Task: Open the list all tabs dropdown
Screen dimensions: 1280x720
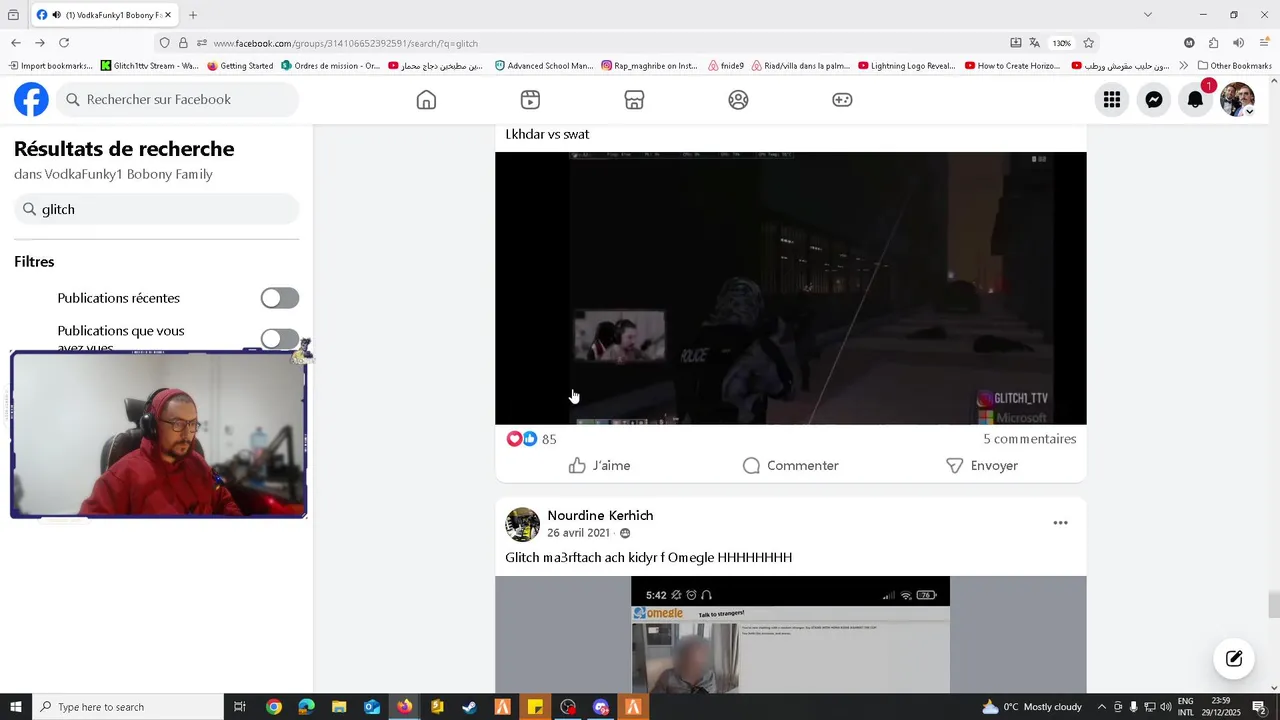Action: (1147, 15)
